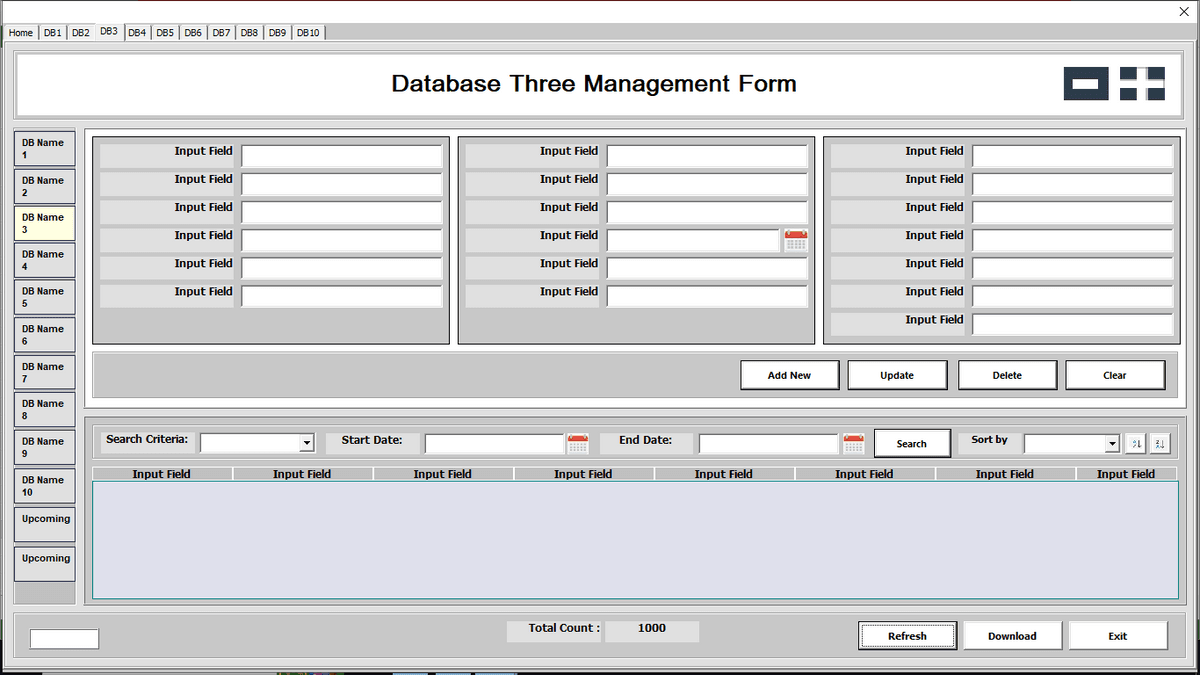Expand the Search Criteria dropdown
The image size is (1200, 675).
pos(307,443)
